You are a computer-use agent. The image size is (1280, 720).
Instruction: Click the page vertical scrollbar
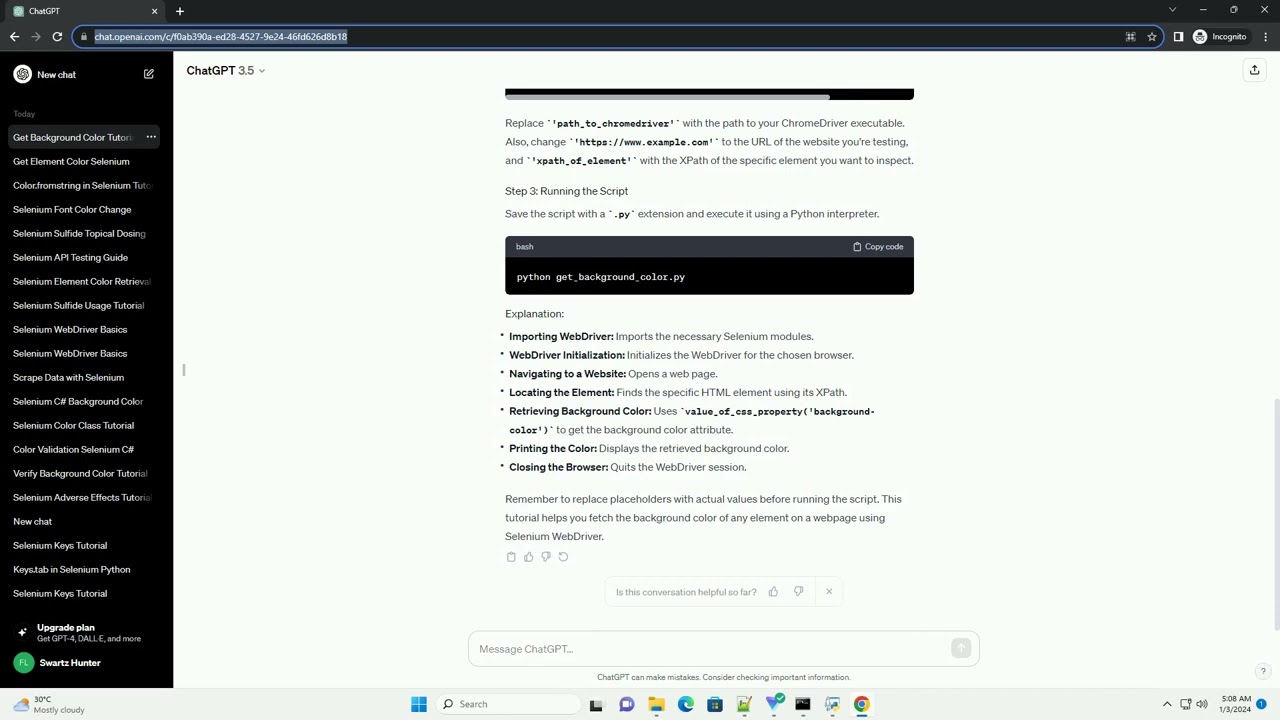(x=1275, y=514)
